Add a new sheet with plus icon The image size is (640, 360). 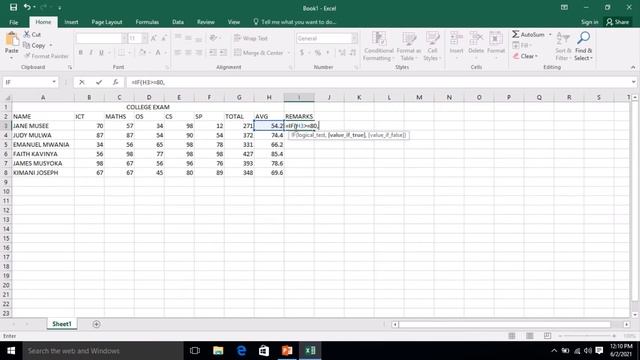[96, 324]
